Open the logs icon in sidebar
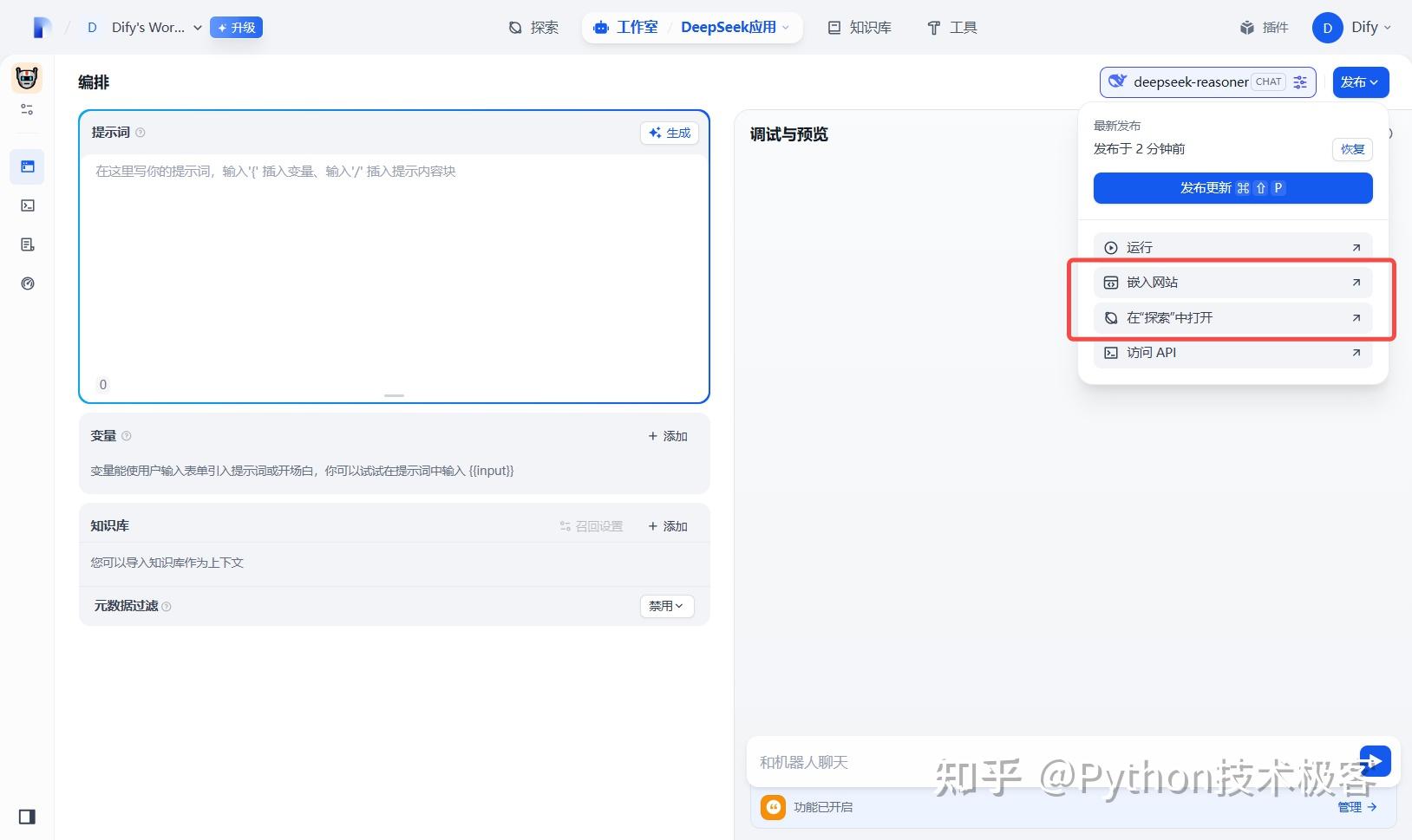The width and height of the screenshot is (1412, 840). pyautogui.click(x=28, y=244)
